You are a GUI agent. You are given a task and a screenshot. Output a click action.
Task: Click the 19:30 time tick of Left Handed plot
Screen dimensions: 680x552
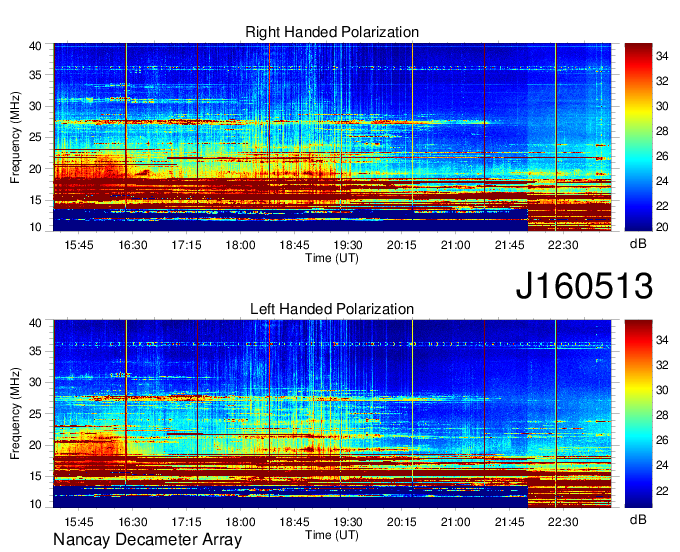click(348, 522)
